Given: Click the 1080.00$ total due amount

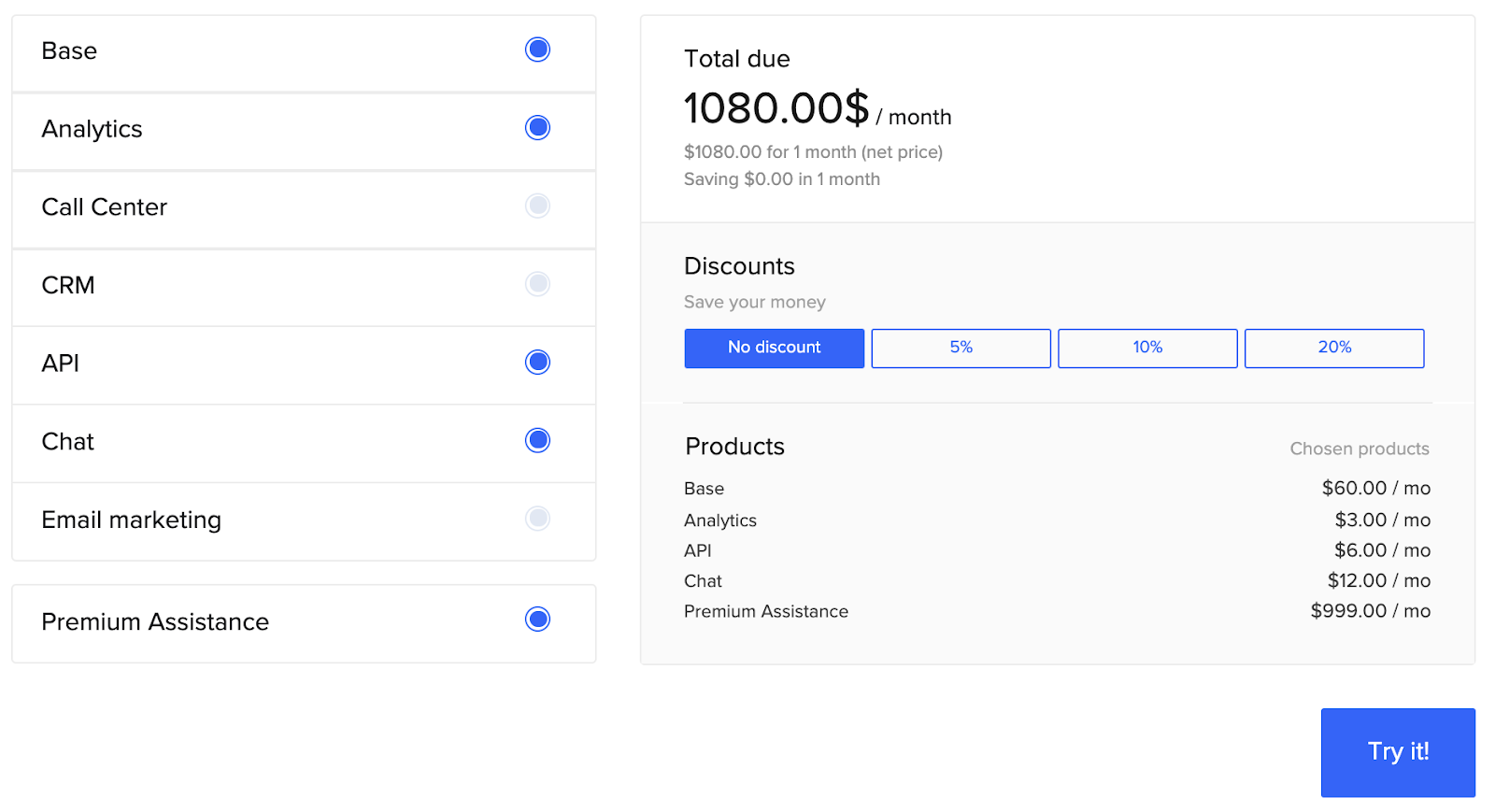Looking at the screenshot, I should point(776,108).
